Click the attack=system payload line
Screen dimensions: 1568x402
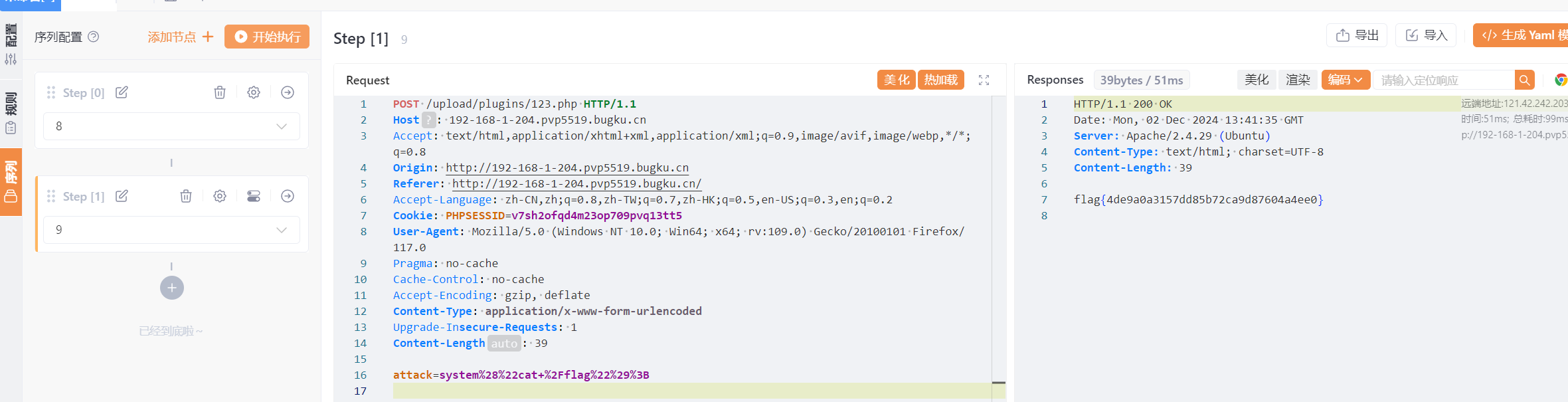(521, 375)
